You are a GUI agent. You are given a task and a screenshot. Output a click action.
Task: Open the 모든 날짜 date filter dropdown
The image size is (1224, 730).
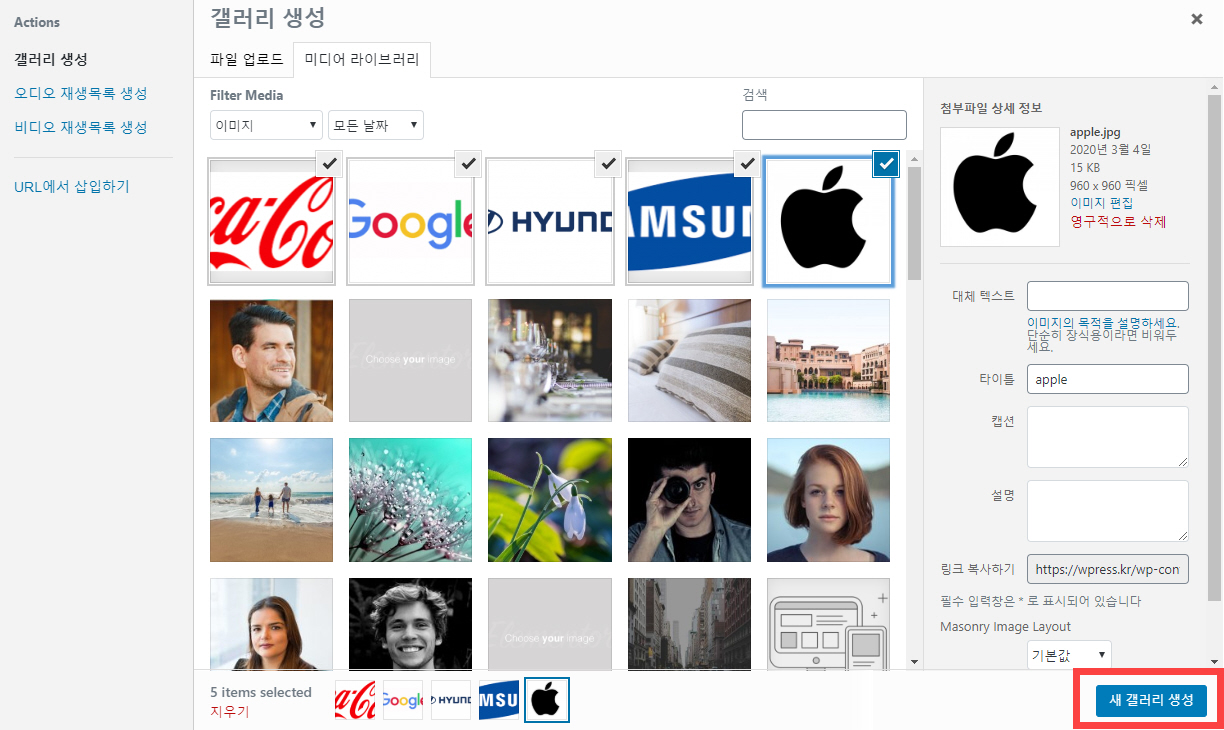tap(375, 124)
